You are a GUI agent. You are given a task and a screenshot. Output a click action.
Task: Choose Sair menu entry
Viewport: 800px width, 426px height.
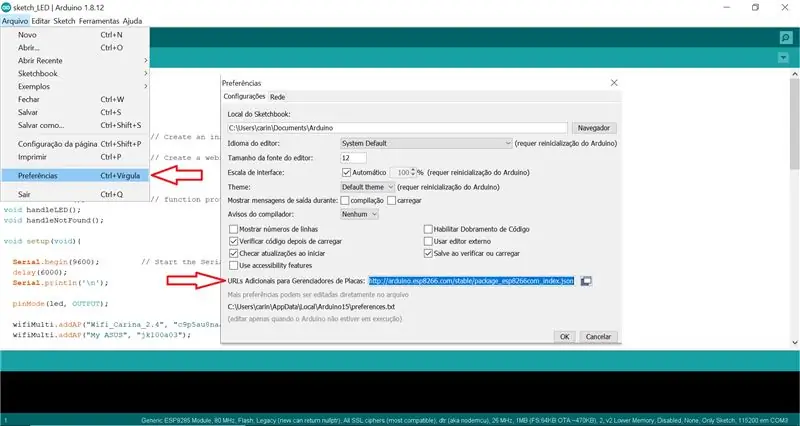pos(74,194)
